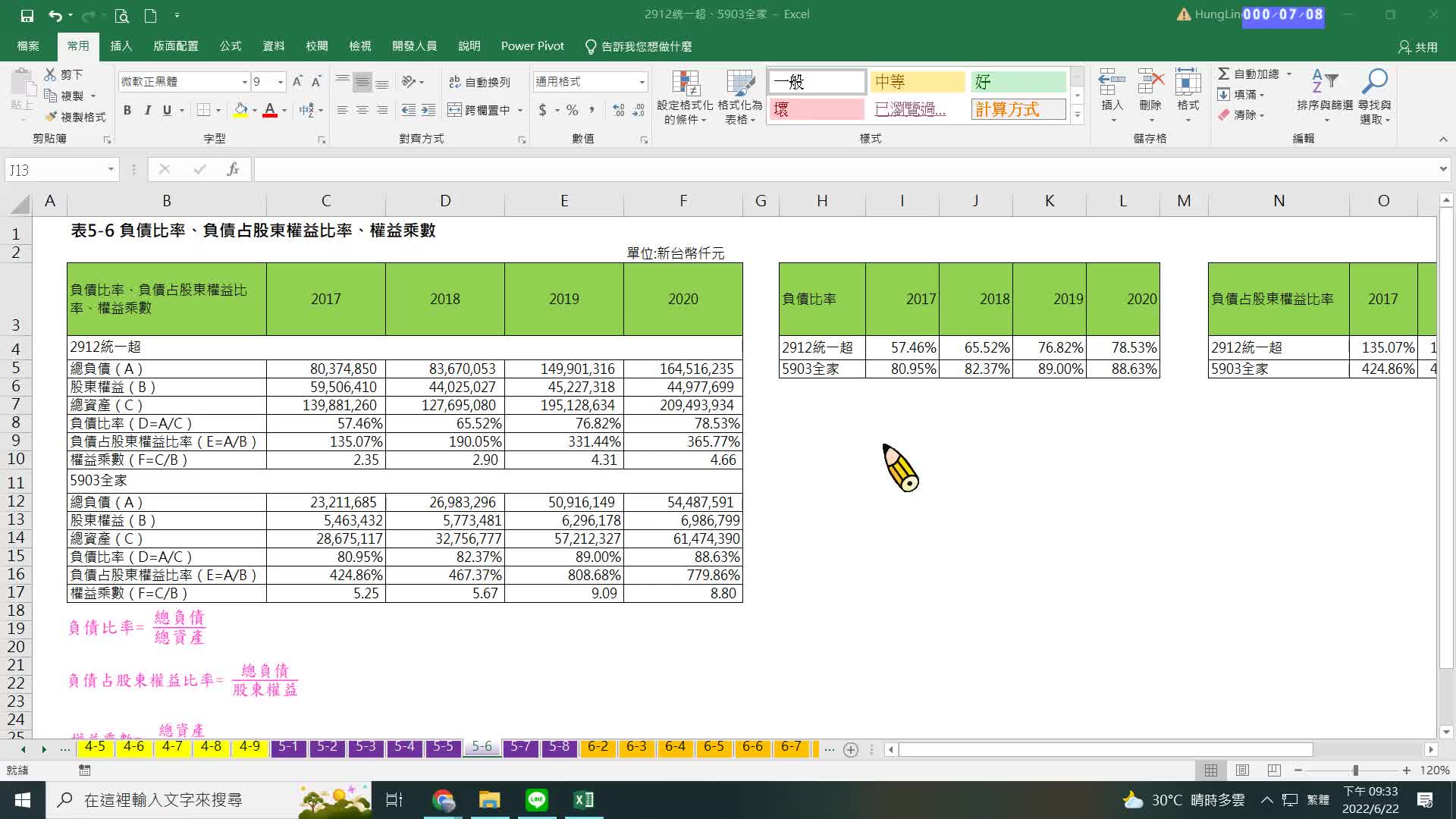Toggle Wrap Text (自動換列)
The image size is (1456, 819).
[x=479, y=82]
